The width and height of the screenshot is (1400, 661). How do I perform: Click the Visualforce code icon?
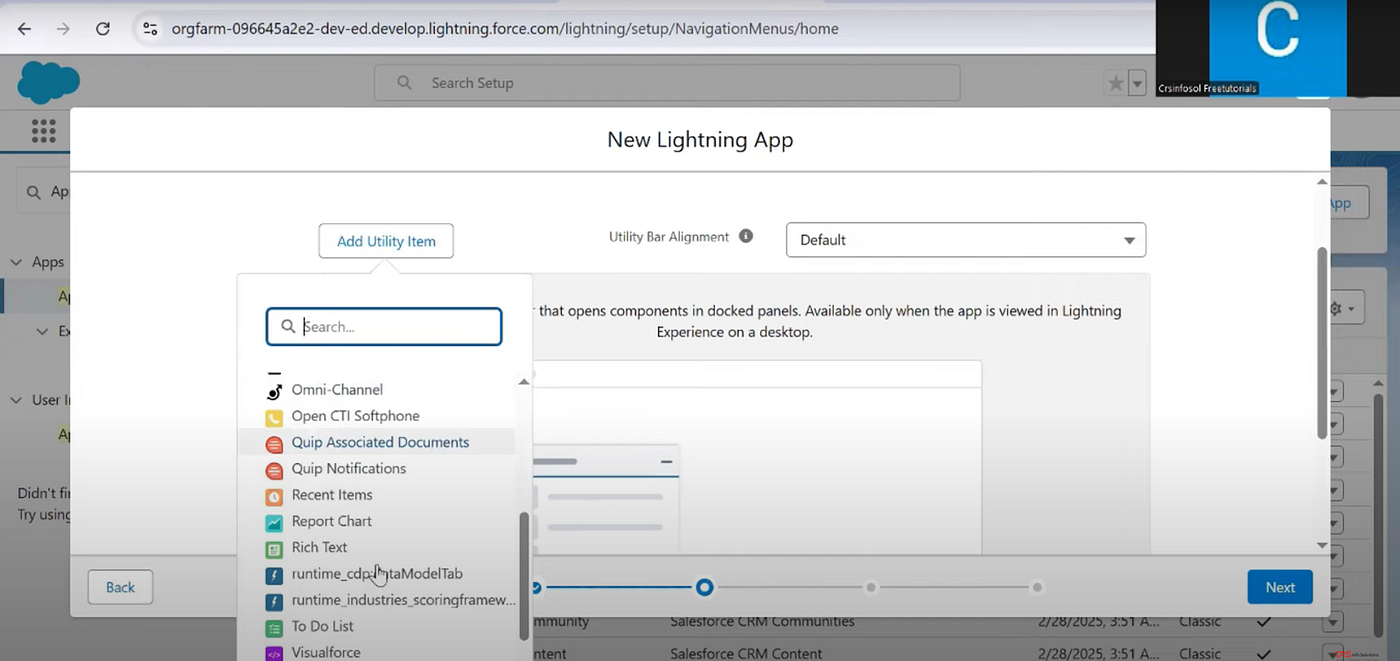coord(274,653)
